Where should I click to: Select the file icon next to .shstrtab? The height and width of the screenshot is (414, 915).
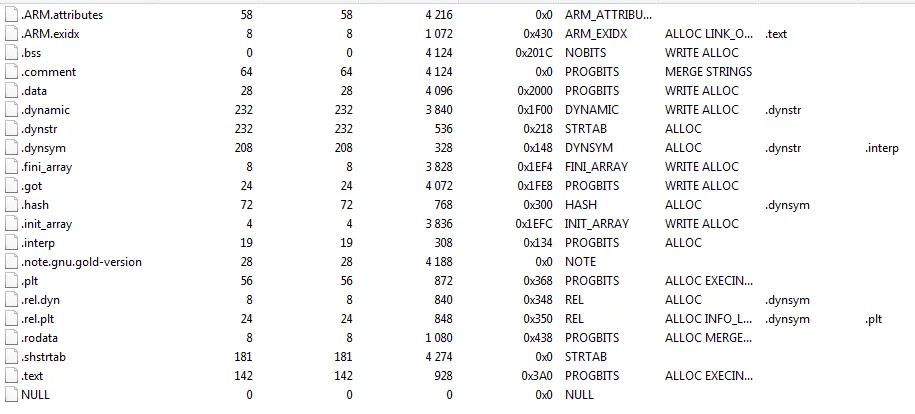[11, 357]
